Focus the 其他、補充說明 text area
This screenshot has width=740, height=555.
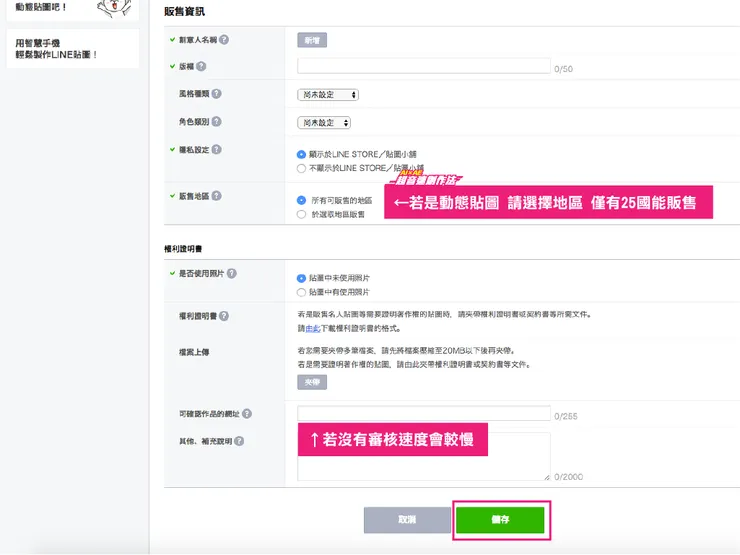pyautogui.click(x=424, y=456)
